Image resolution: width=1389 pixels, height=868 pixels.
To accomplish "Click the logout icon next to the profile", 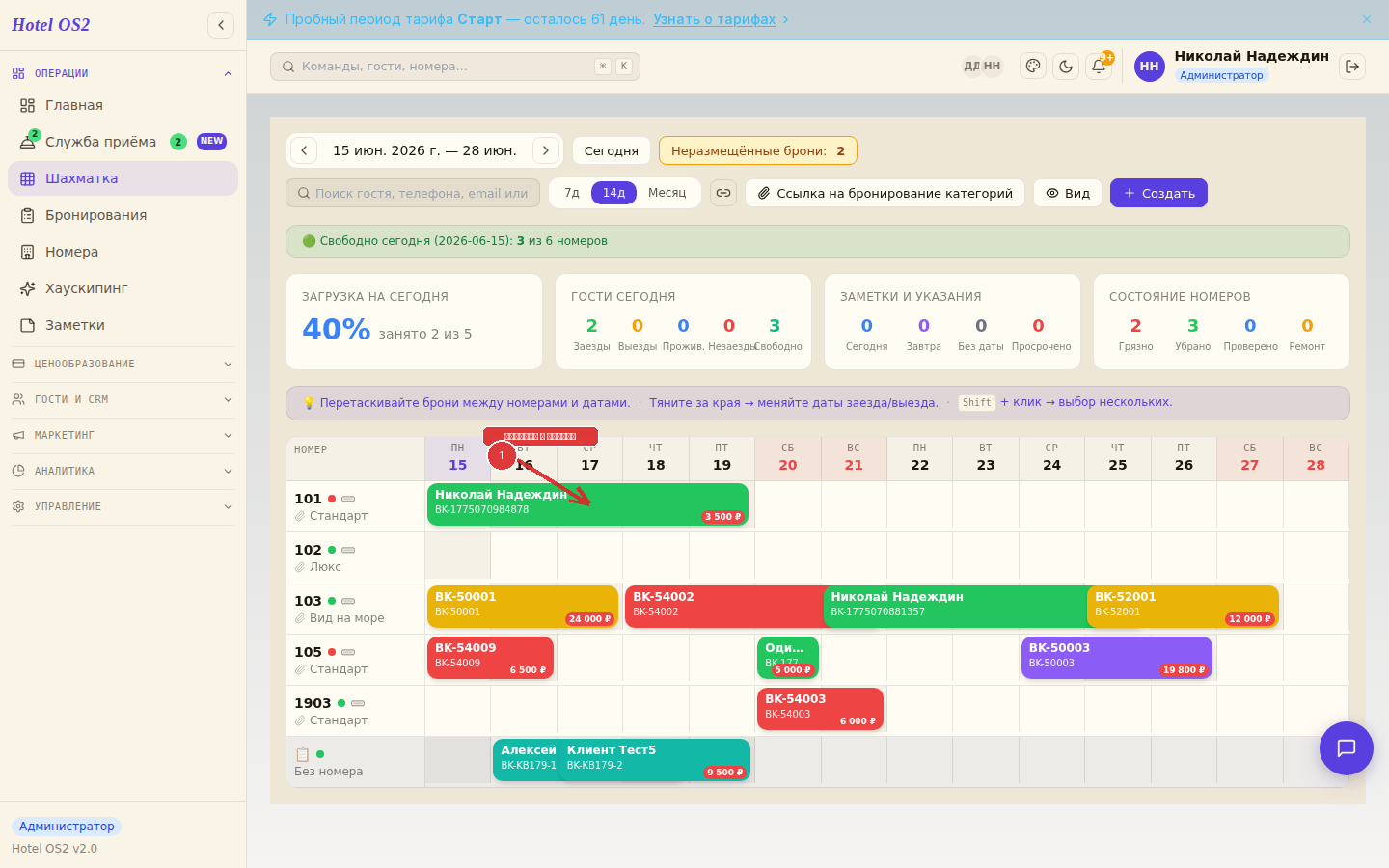I will (1352, 67).
